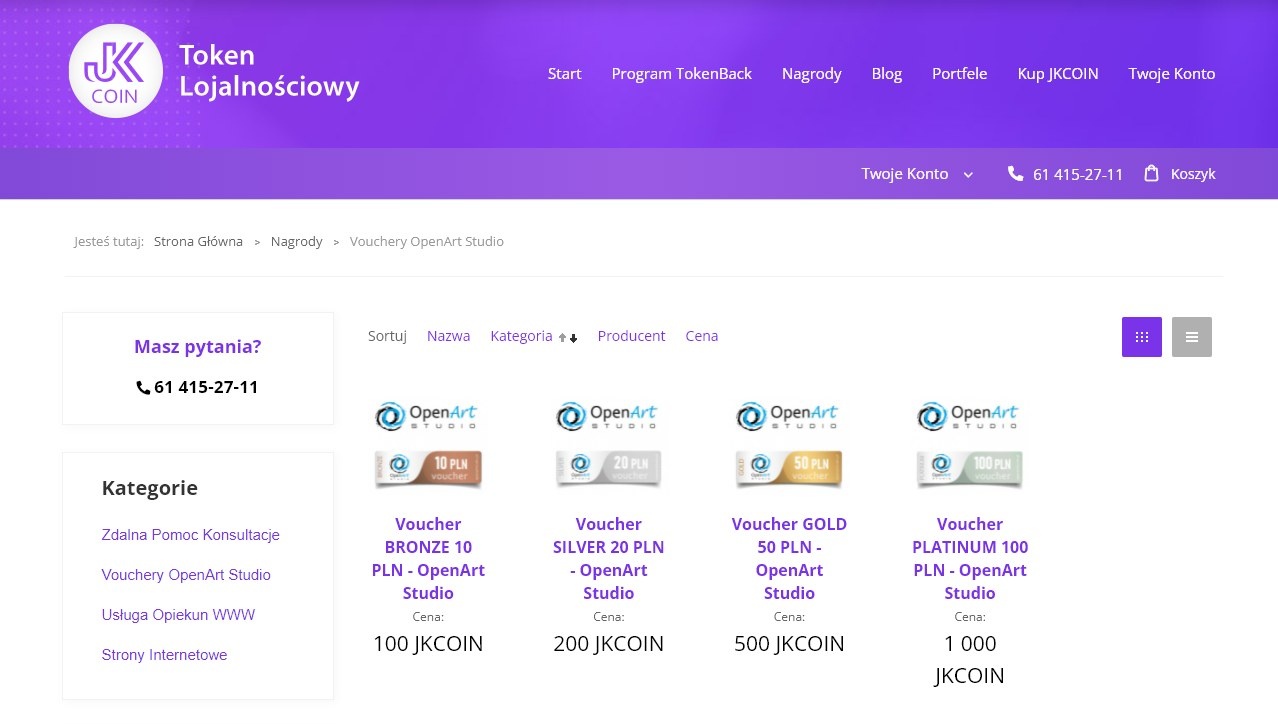Open Voucher BRONZE 10 PLN product title
This screenshot has width=1278, height=724.
point(428,558)
